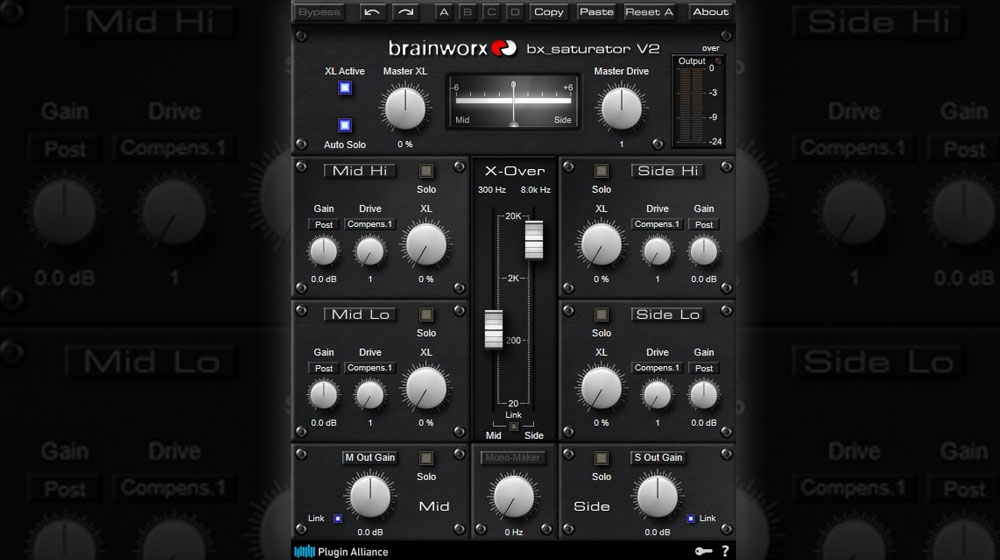Click the redo arrow icon
The image size is (1000, 560).
pyautogui.click(x=405, y=12)
